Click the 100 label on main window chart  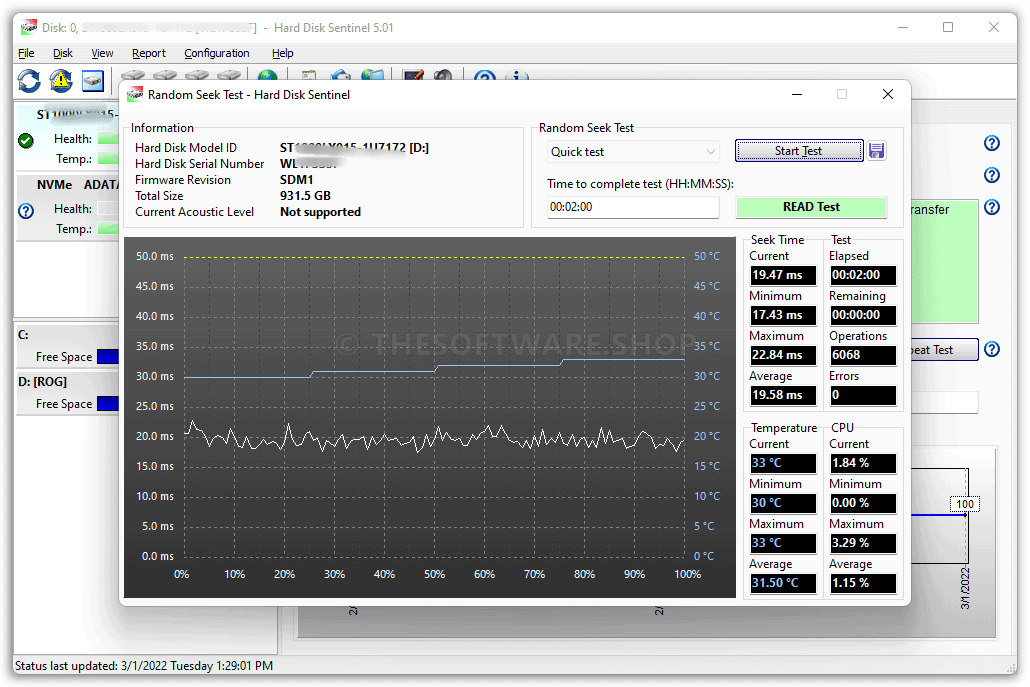(964, 504)
